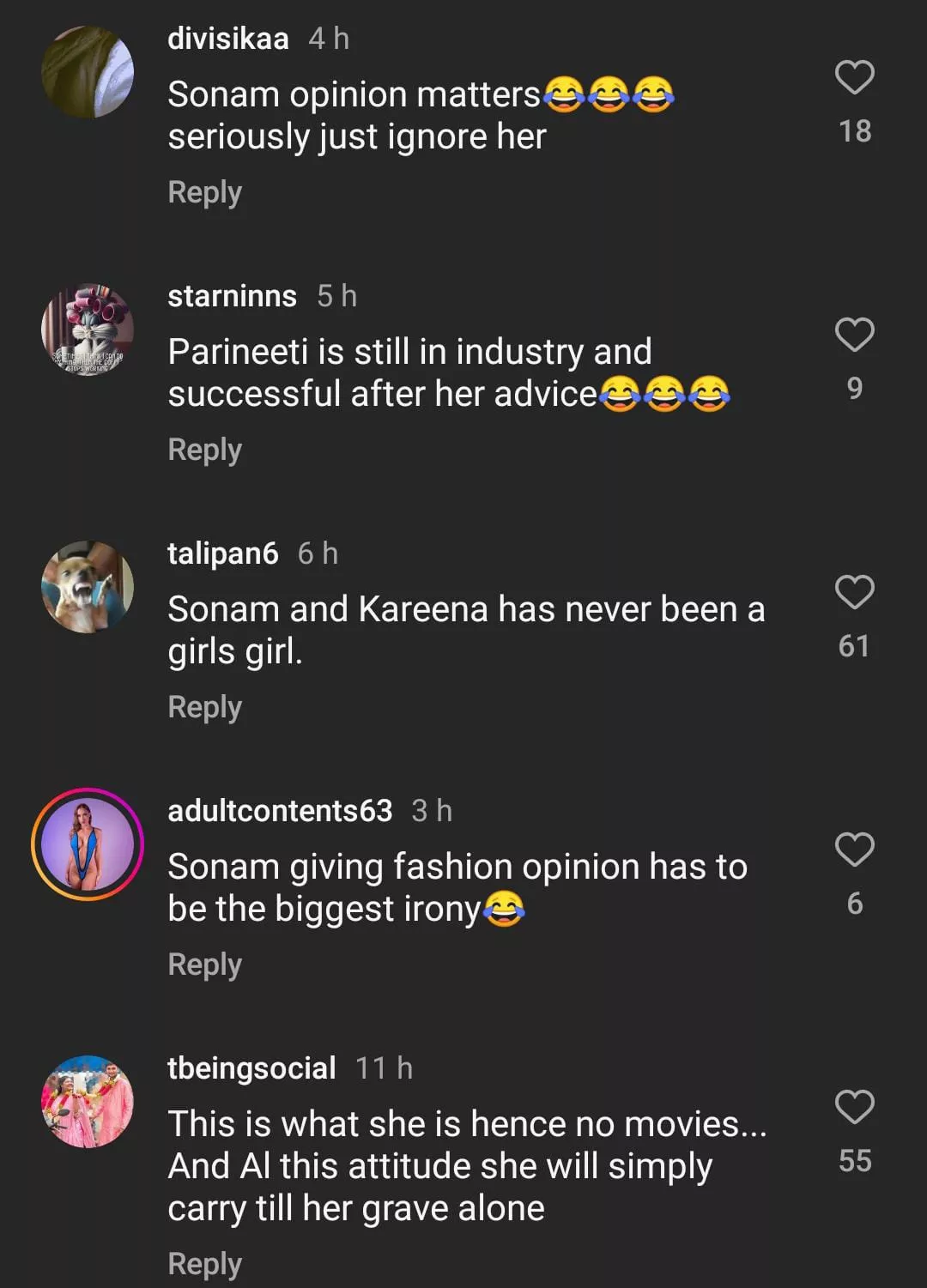Open adultcontents63's story ring avatar
Image resolution: width=927 pixels, height=1288 pixels.
point(88,844)
